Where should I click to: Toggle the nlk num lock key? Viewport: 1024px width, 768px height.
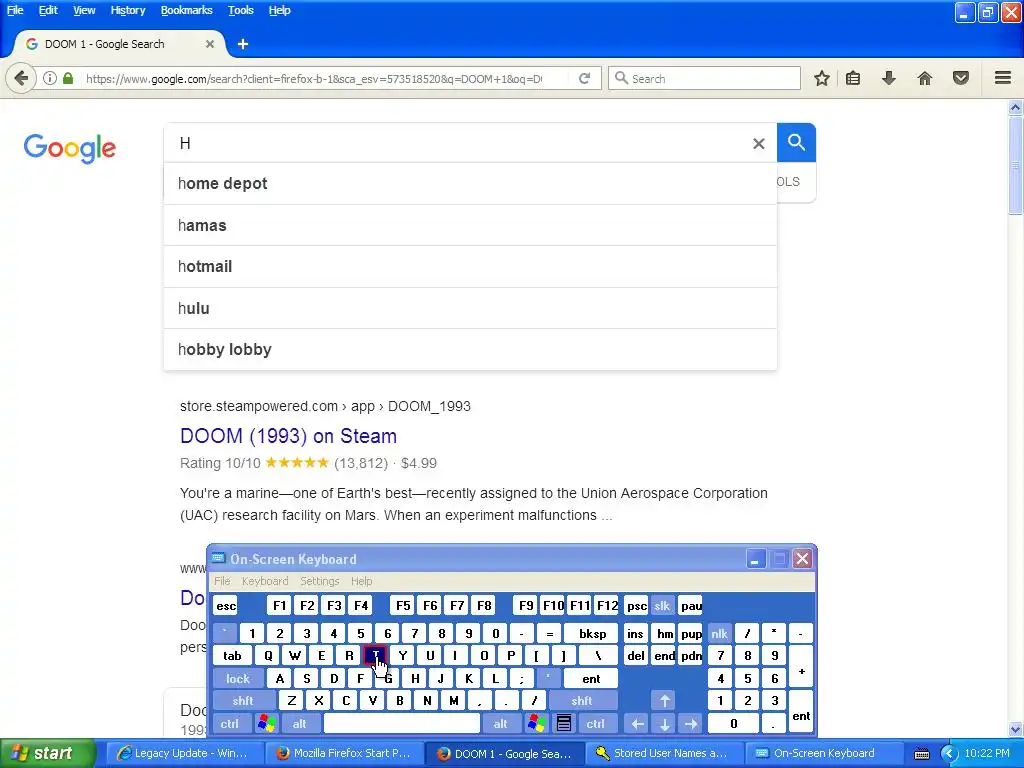(x=719, y=633)
